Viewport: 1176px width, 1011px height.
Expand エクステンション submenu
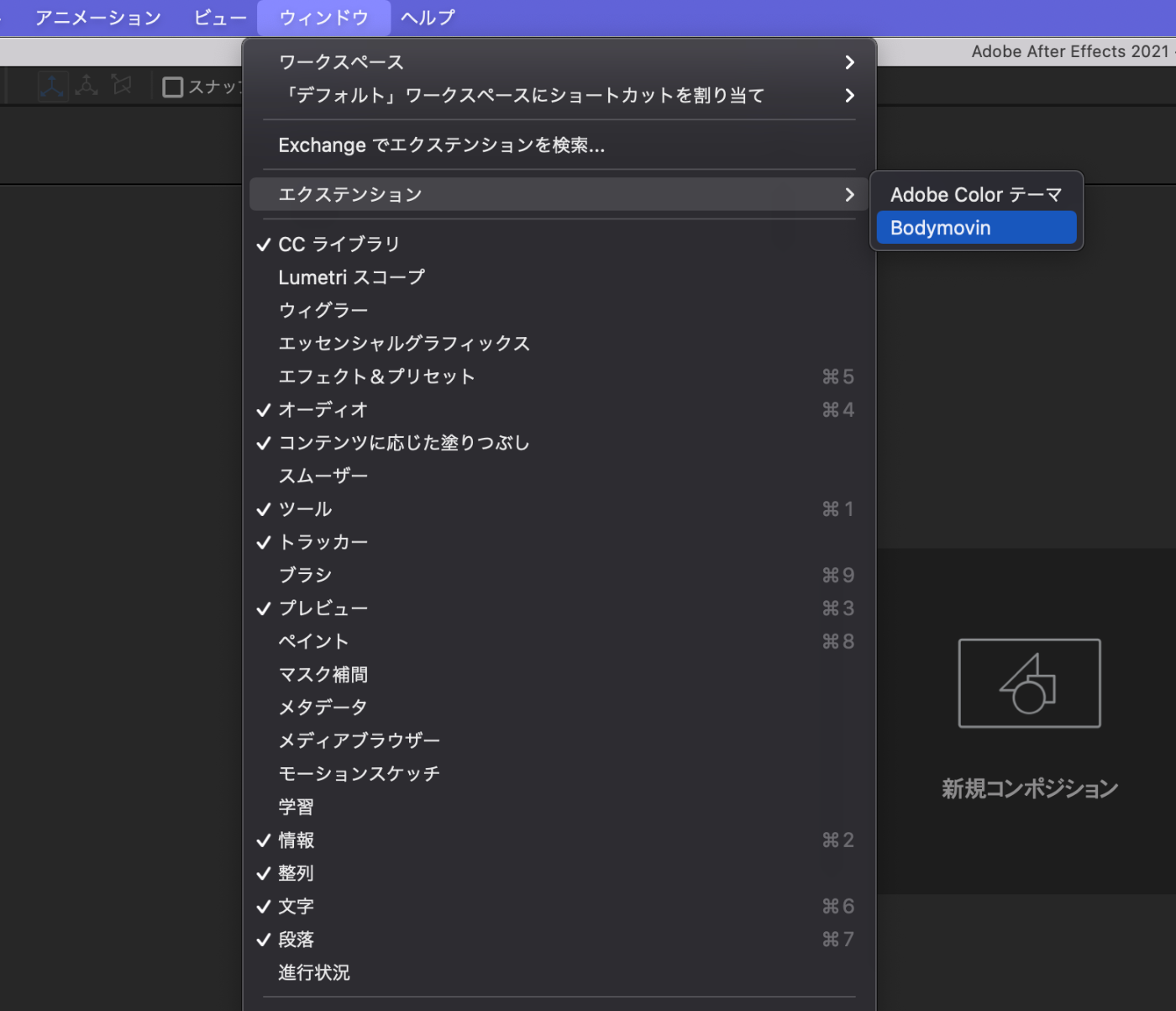tap(559, 194)
